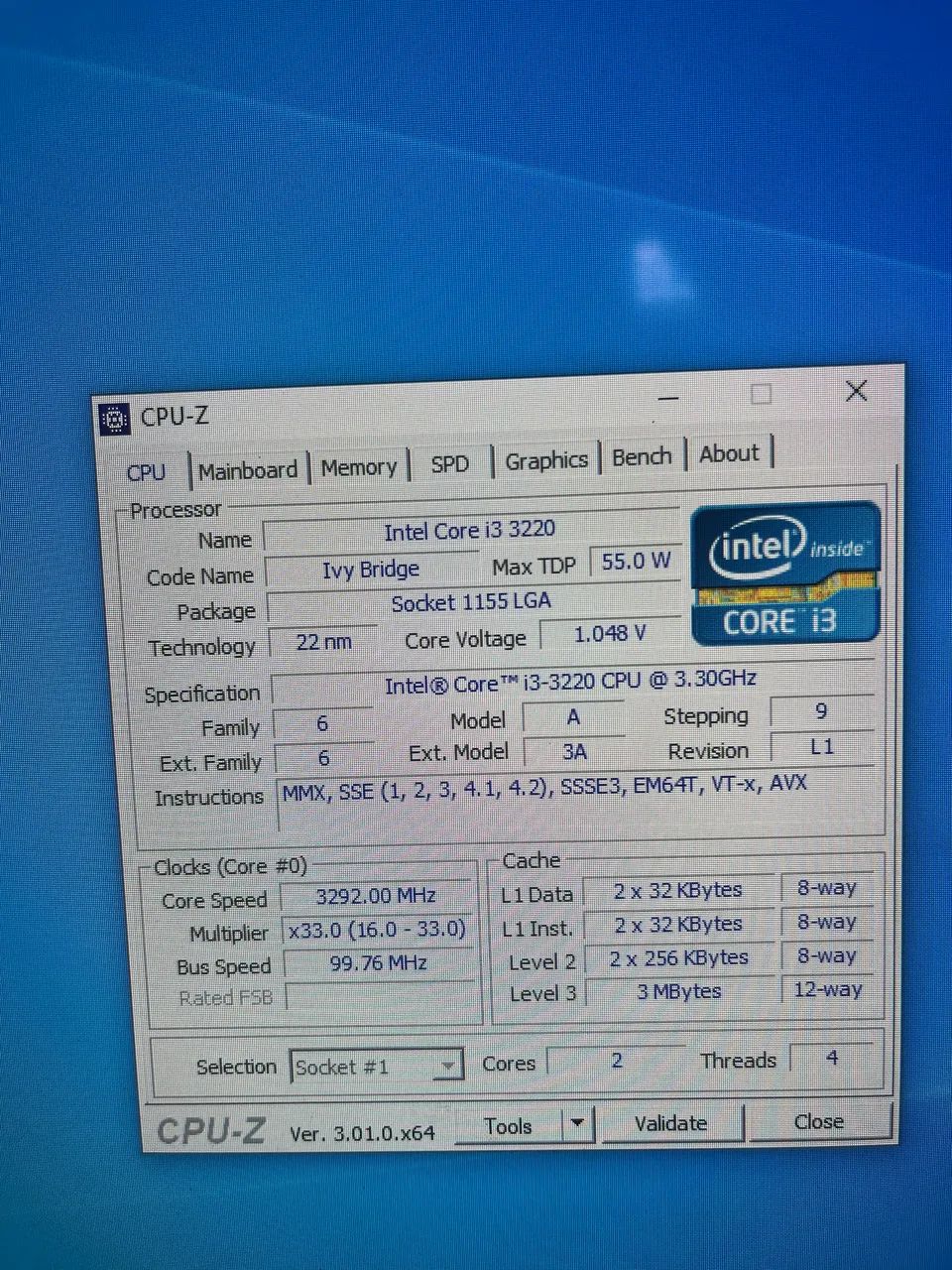This screenshot has height=1270, width=952.
Task: Click the Level 3 size 3 MBytes
Action: click(x=680, y=991)
